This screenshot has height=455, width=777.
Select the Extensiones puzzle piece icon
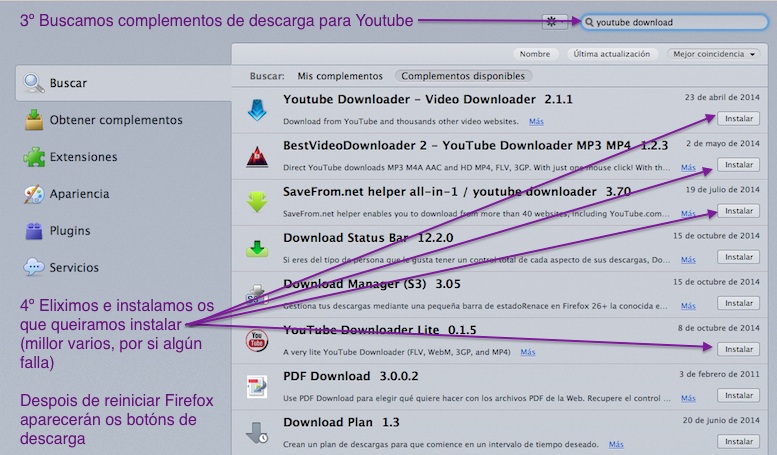[34, 157]
